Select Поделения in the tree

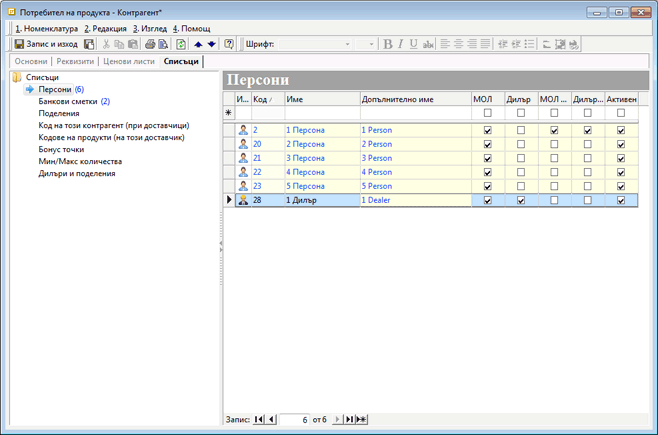59,113
